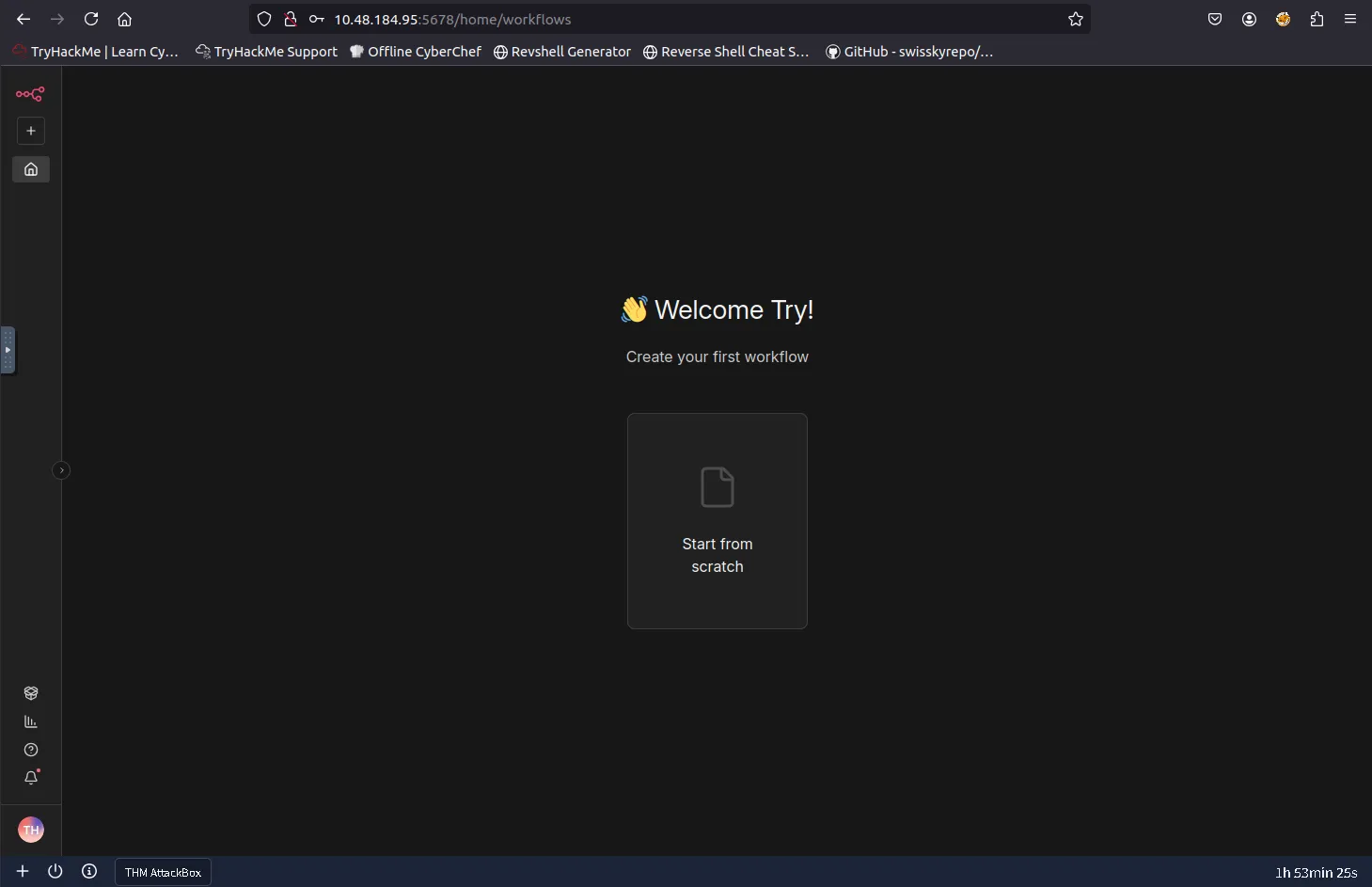Click the power icon in bottom bar
1372x887 pixels.
[55, 871]
